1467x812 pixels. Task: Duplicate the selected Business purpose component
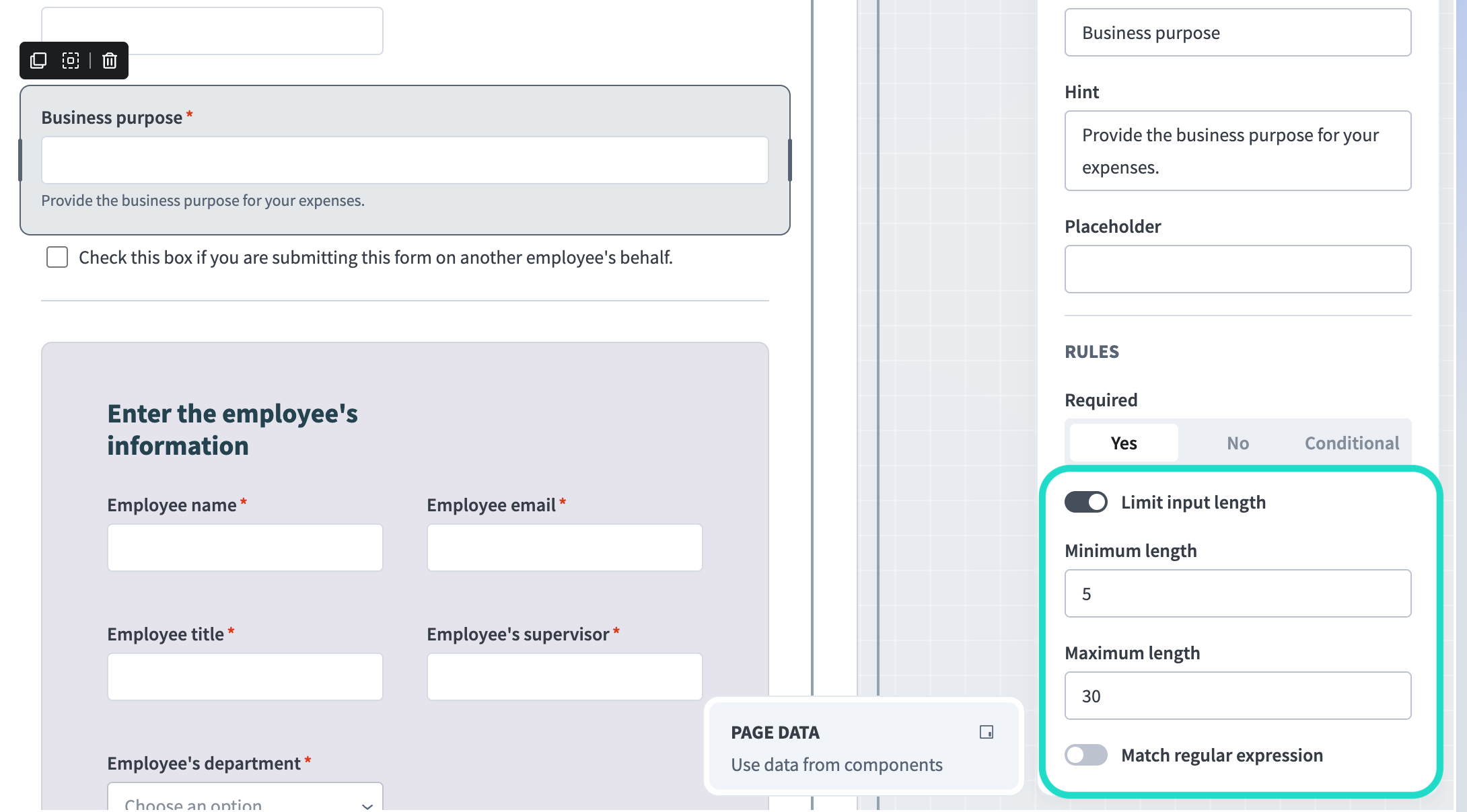coord(38,61)
